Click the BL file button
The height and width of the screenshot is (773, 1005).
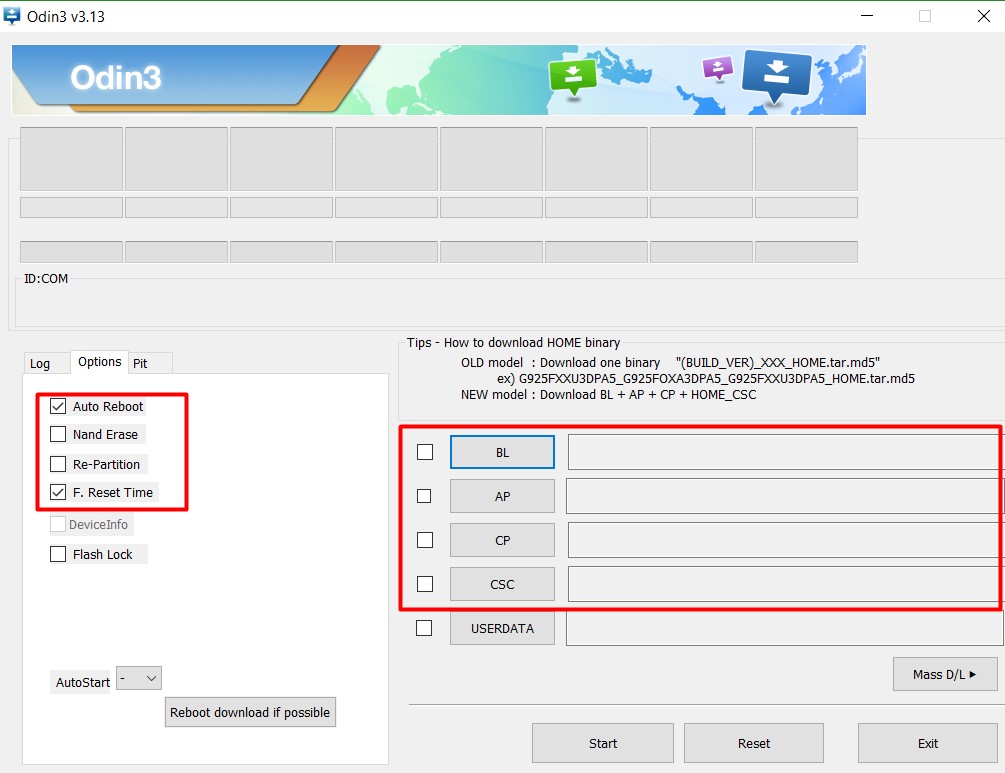coord(502,452)
